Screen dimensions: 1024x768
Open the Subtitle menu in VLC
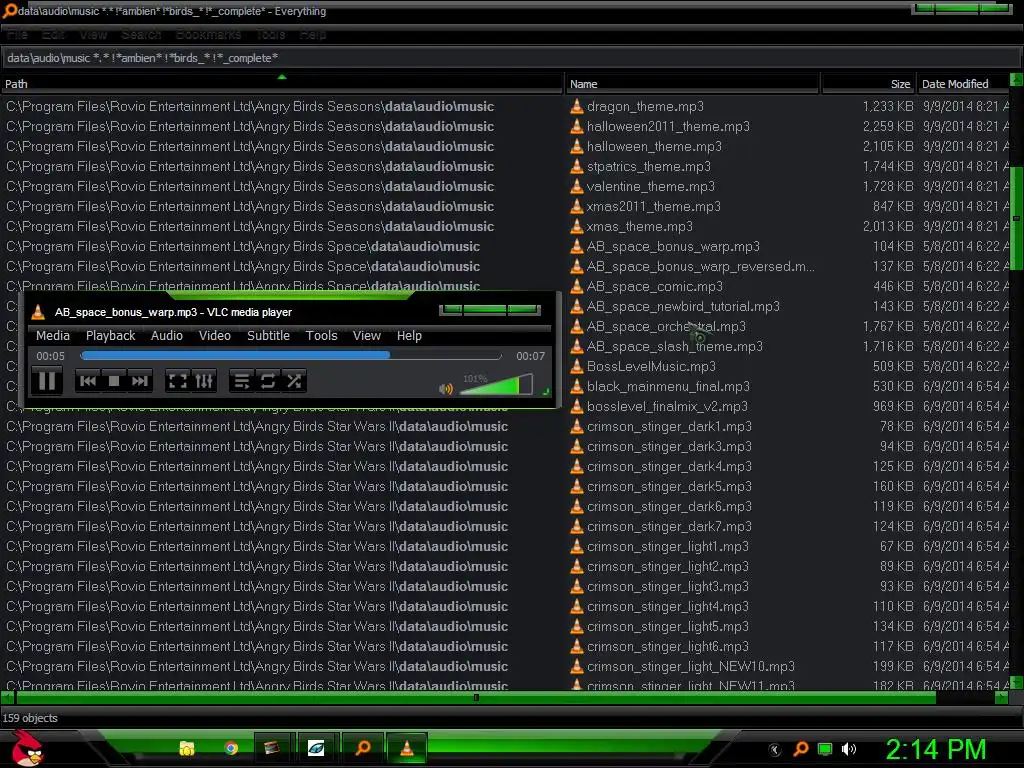point(268,336)
